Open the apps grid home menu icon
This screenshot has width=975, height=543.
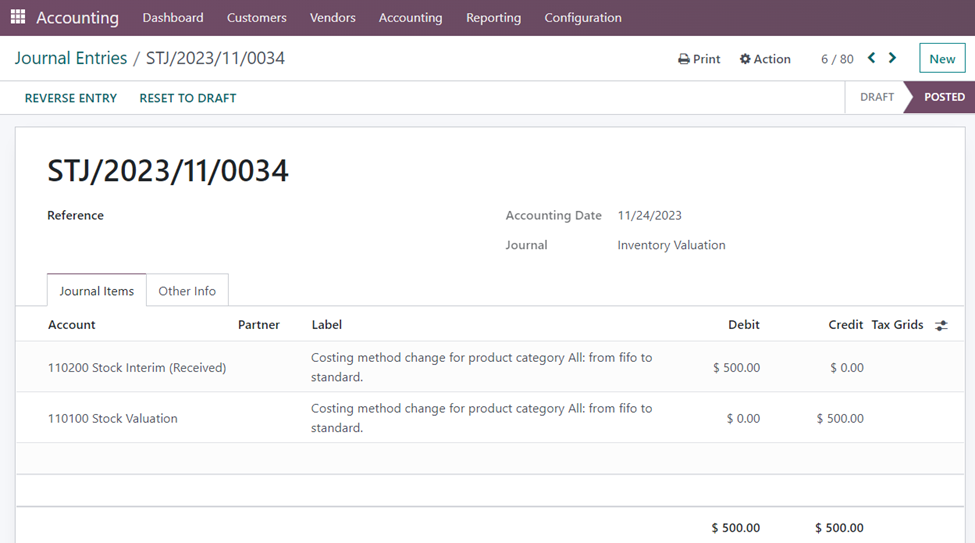click(18, 17)
